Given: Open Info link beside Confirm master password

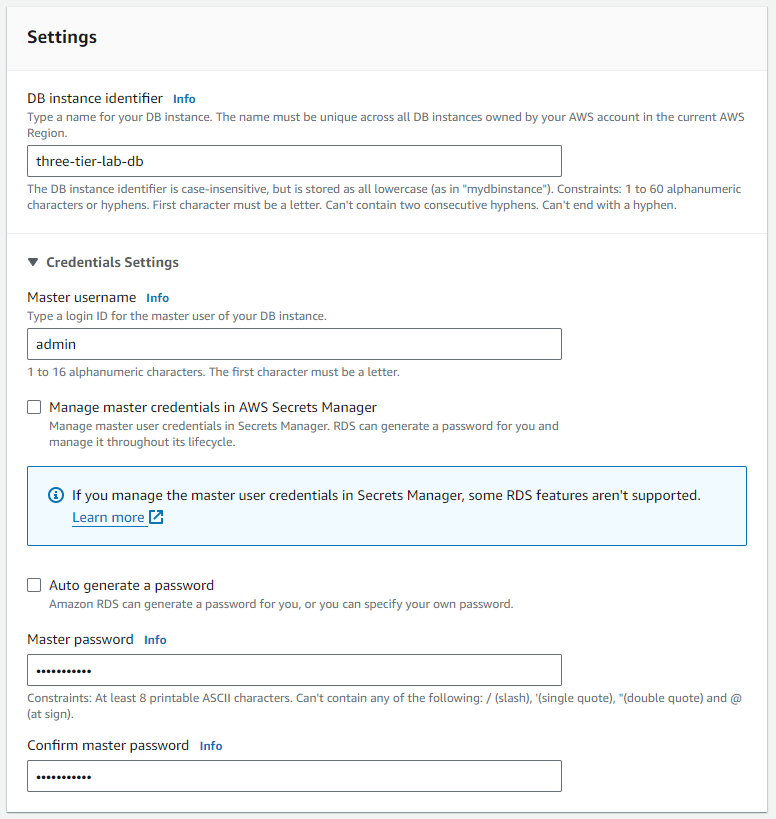Looking at the screenshot, I should tap(211, 746).
